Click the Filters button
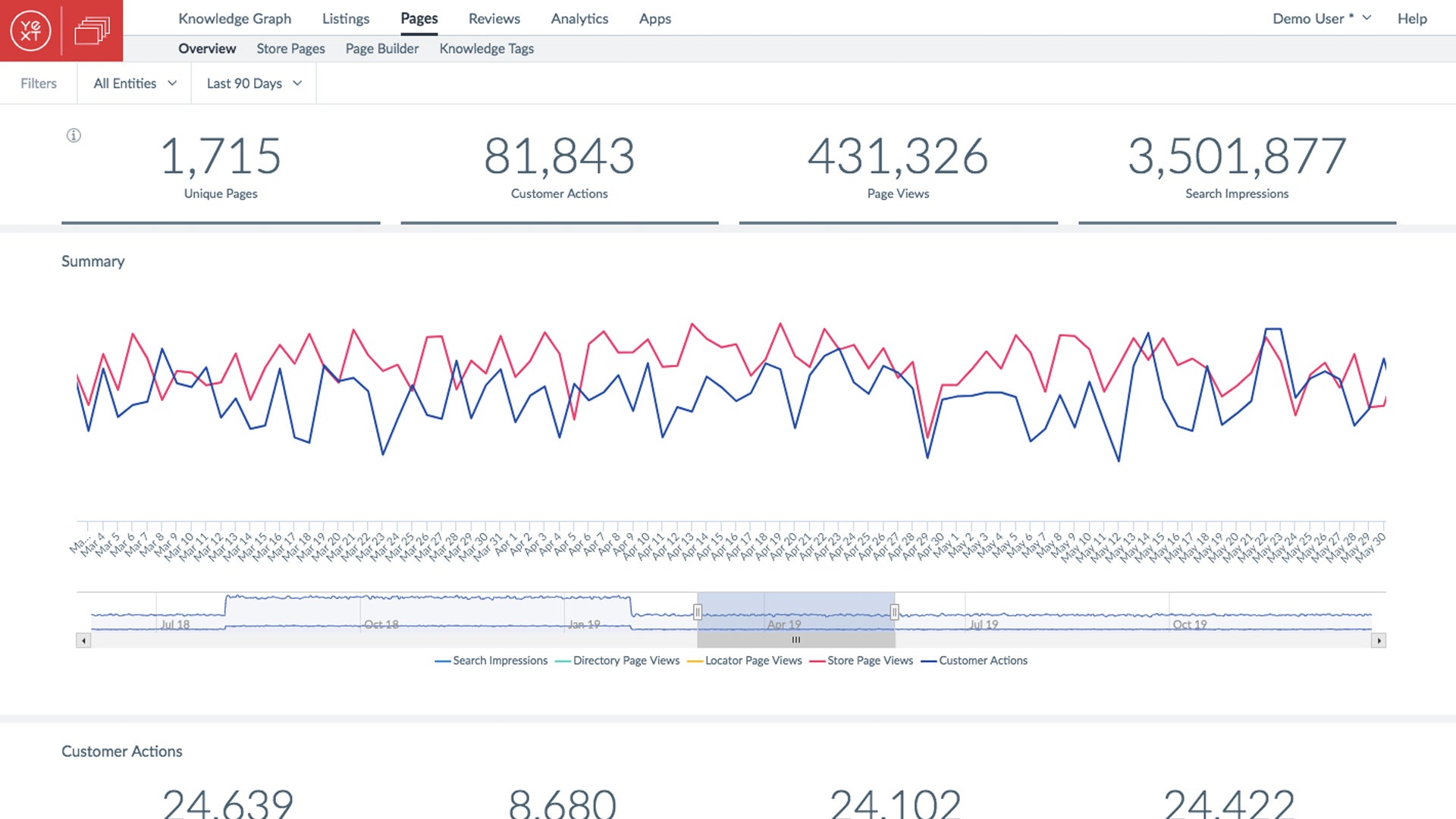Viewport: 1456px width, 819px height. (x=39, y=83)
